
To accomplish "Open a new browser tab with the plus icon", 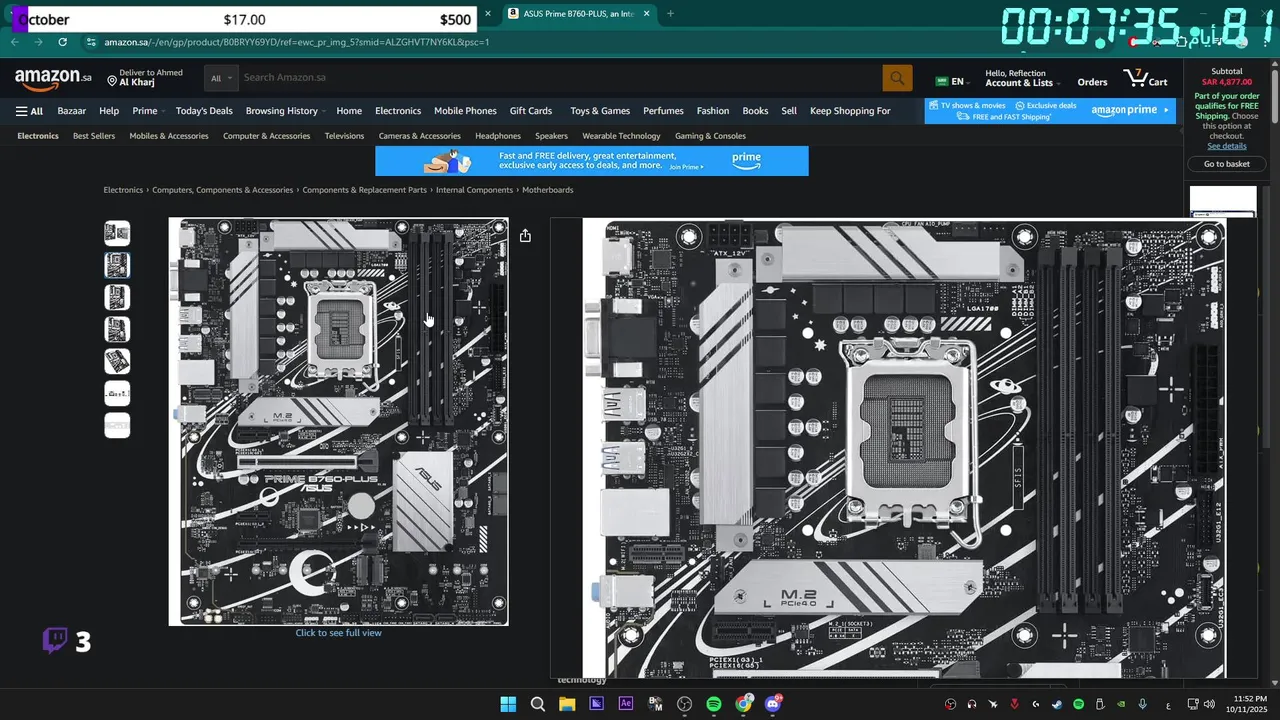I will coord(670,13).
